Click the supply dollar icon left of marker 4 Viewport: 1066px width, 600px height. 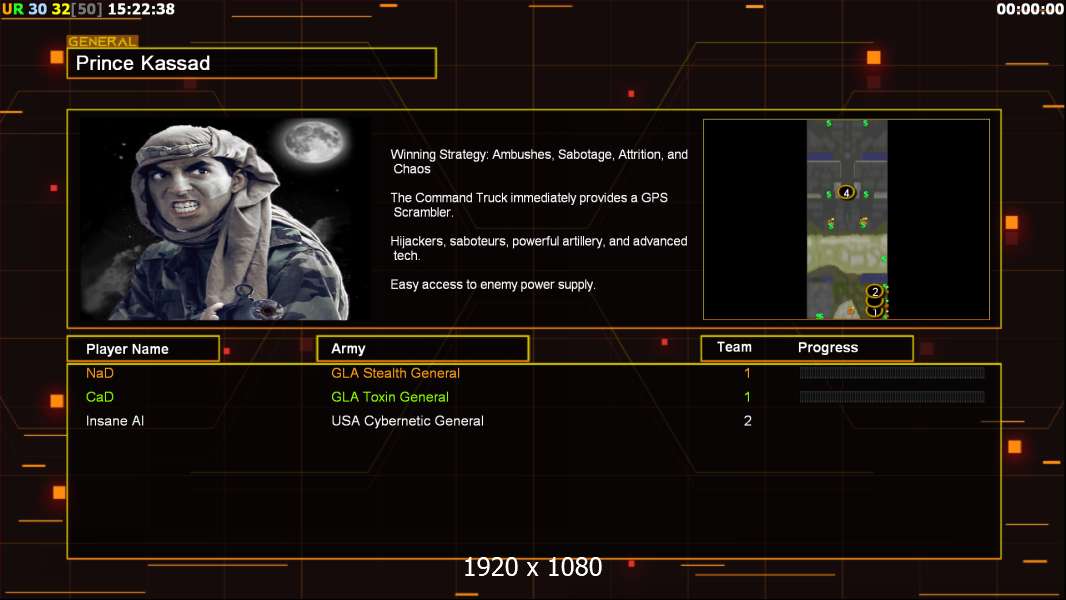(x=829, y=194)
